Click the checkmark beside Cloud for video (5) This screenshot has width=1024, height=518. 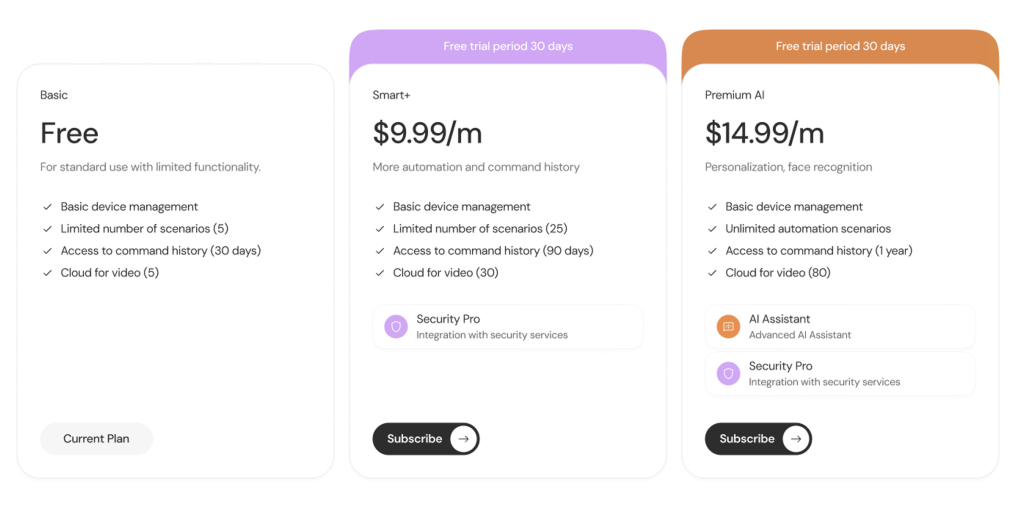pos(47,273)
